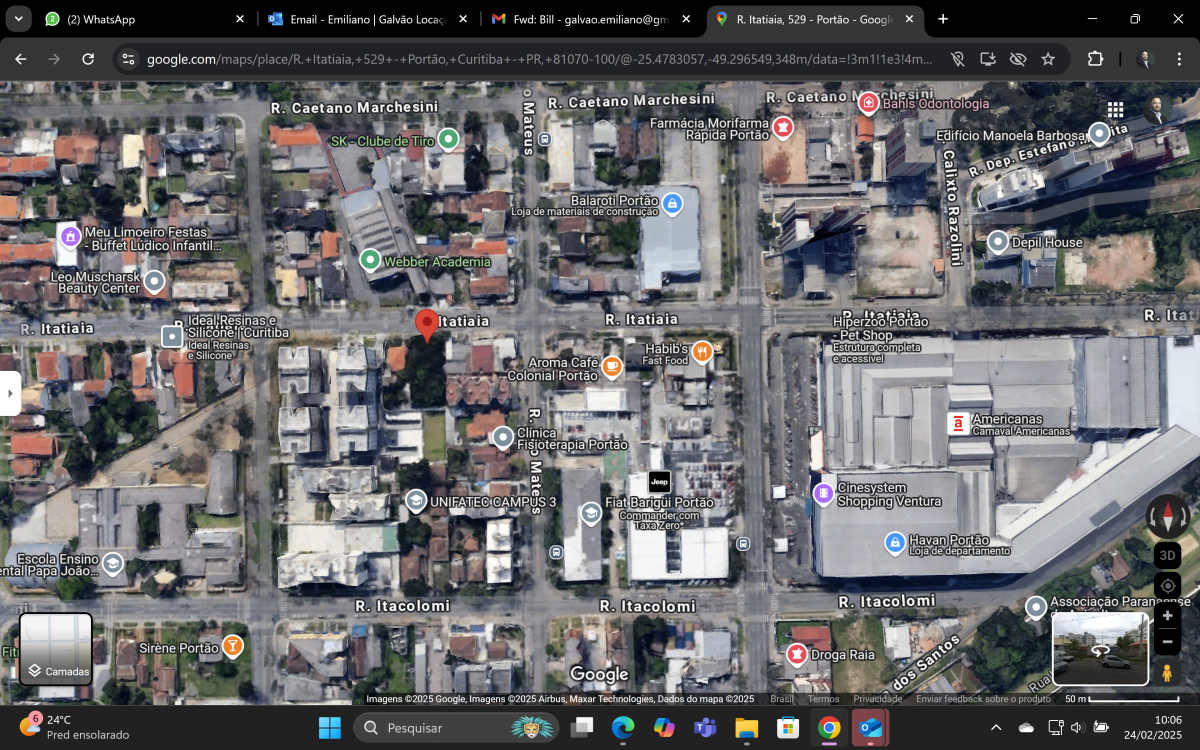The height and width of the screenshot is (750, 1200).
Task: Click Enviar feedback sobre o produto
Action: 983,699
